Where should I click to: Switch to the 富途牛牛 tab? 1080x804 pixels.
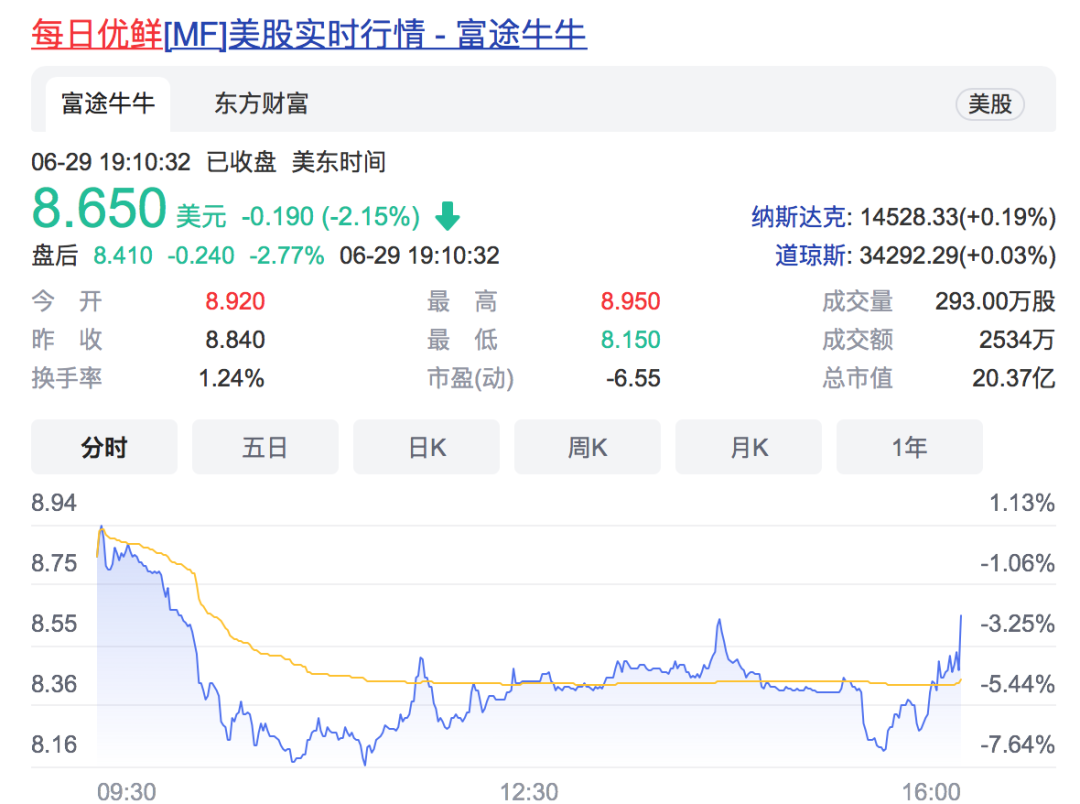point(108,103)
